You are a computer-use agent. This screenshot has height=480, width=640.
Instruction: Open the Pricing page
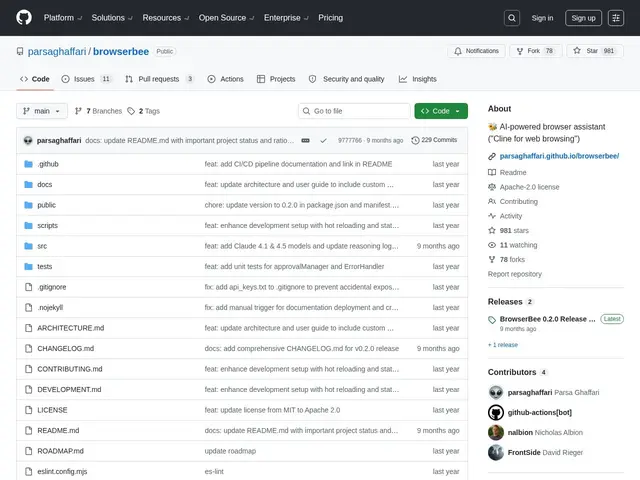point(331,18)
